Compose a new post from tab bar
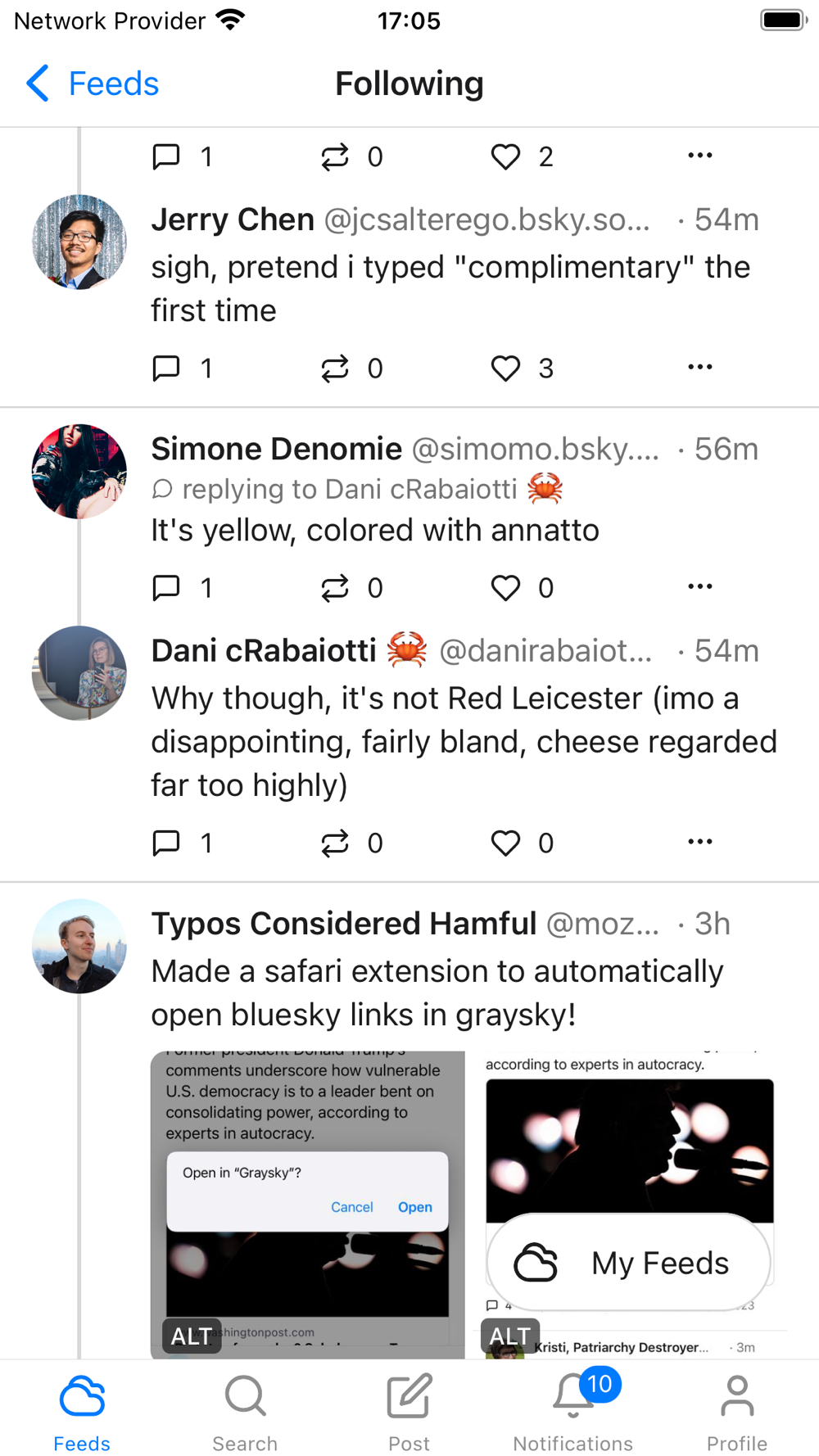Image resolution: width=819 pixels, height=1456 pixels. coord(409,1409)
